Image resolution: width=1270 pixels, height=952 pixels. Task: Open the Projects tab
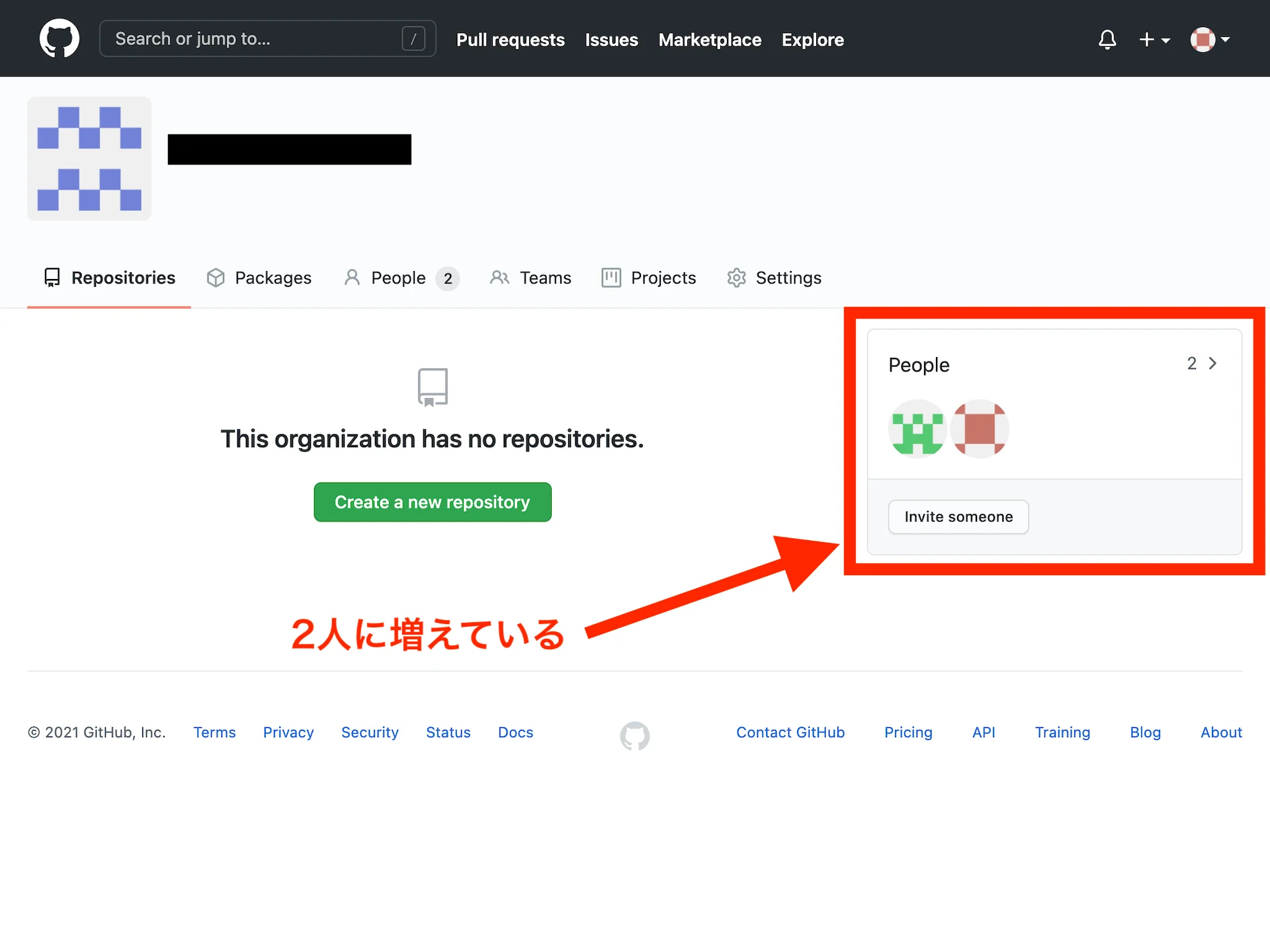(649, 278)
